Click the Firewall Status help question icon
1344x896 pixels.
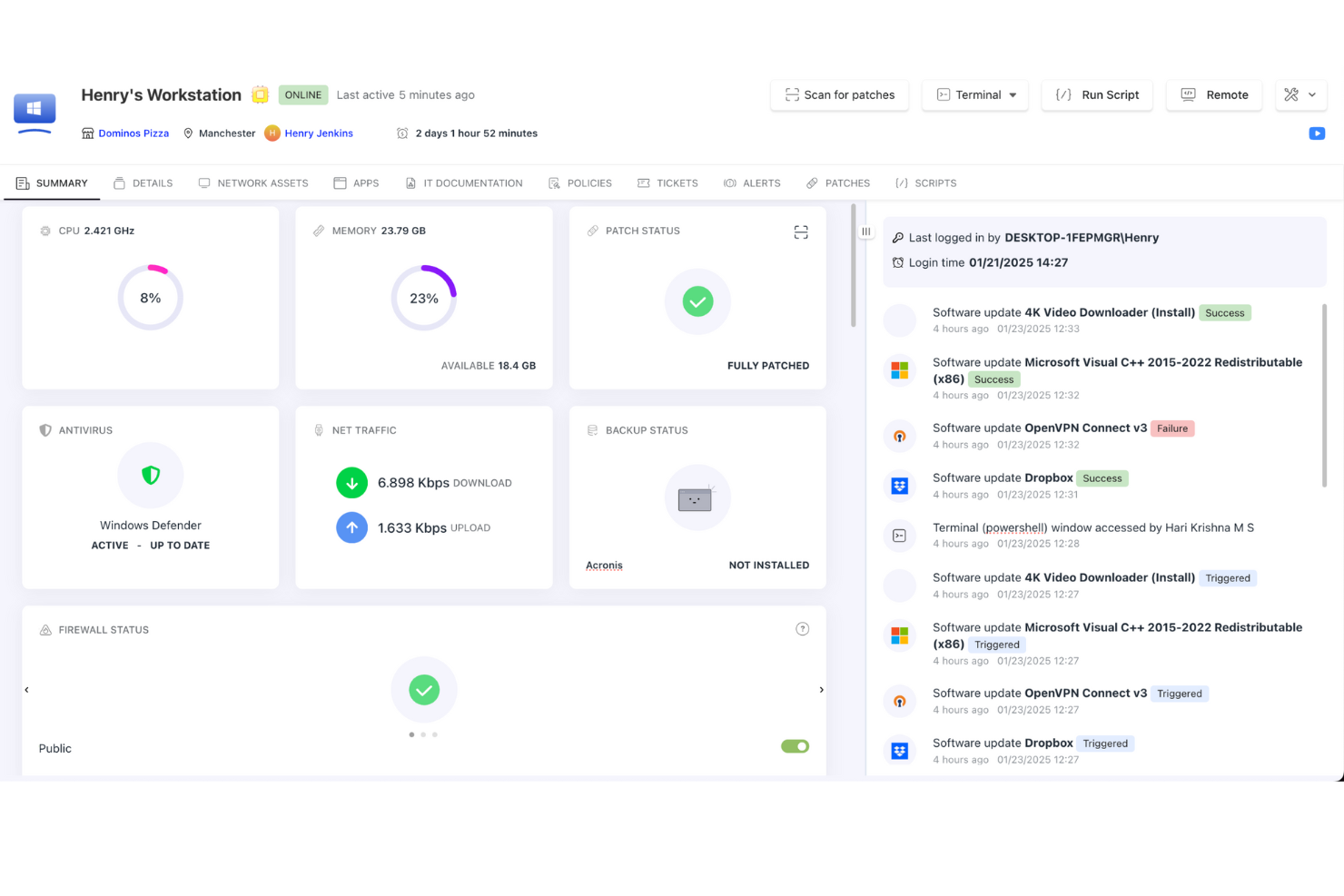pyautogui.click(x=802, y=627)
